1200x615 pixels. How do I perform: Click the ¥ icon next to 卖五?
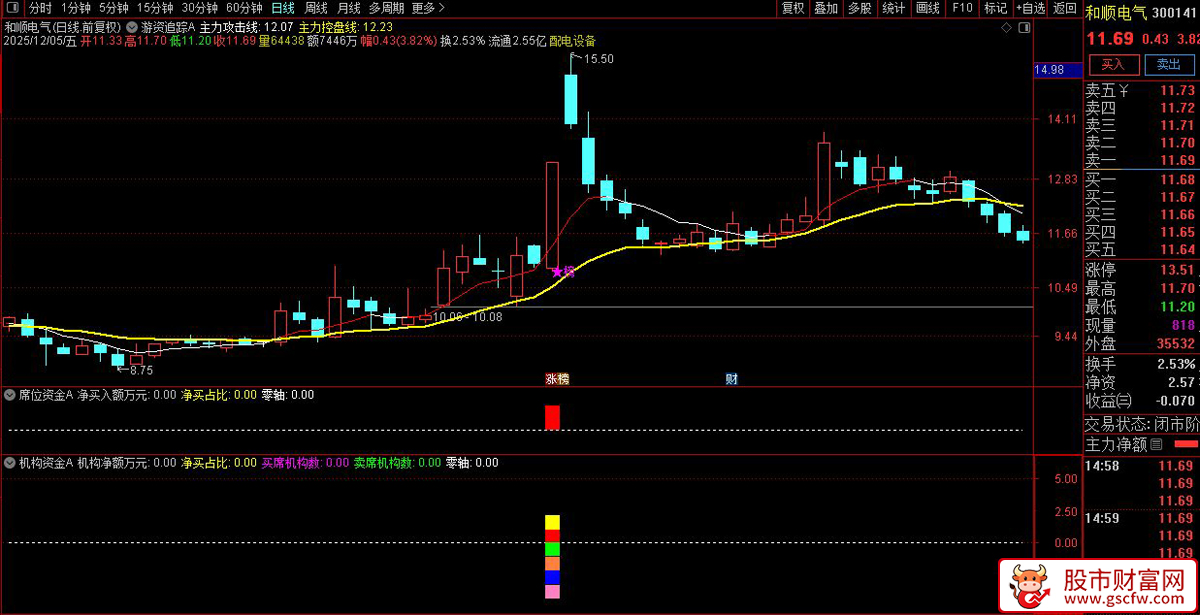click(1124, 91)
